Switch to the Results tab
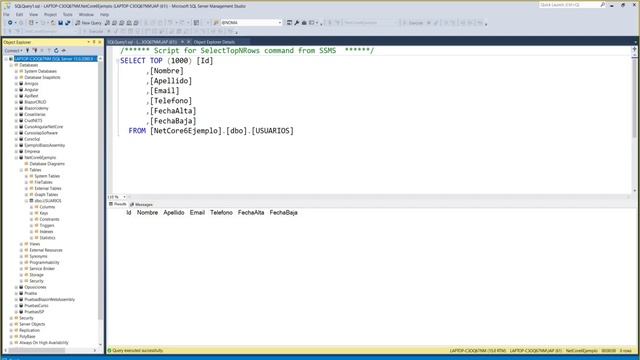 tap(118, 204)
